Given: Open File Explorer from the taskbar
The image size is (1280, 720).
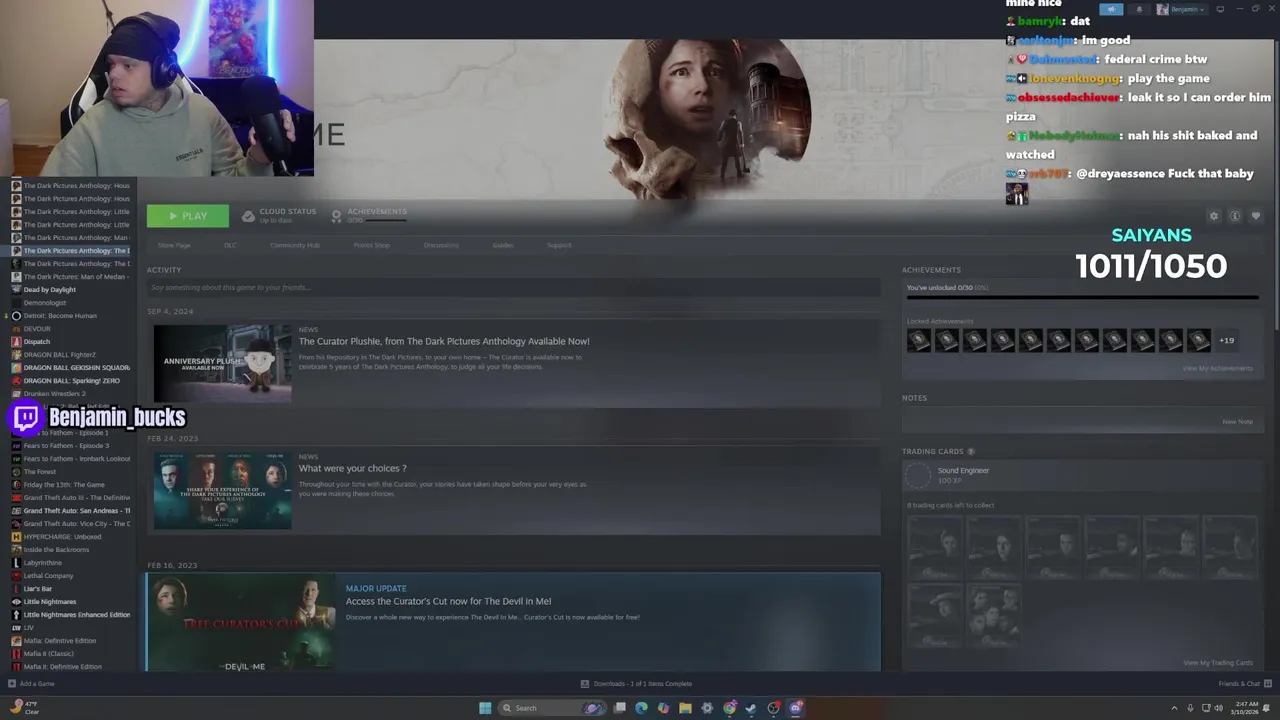Looking at the screenshot, I should (x=685, y=708).
